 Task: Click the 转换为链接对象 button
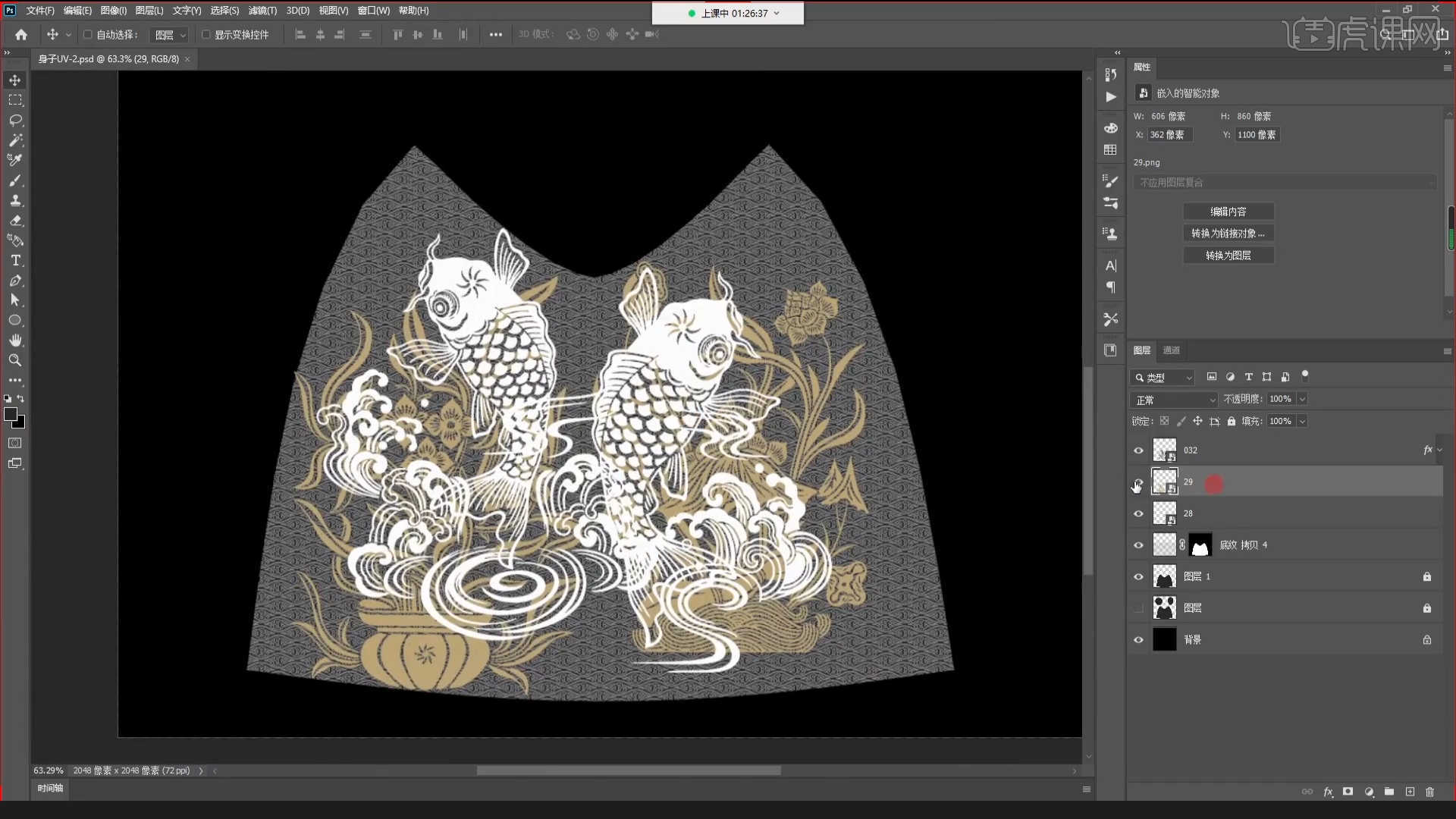1228,234
